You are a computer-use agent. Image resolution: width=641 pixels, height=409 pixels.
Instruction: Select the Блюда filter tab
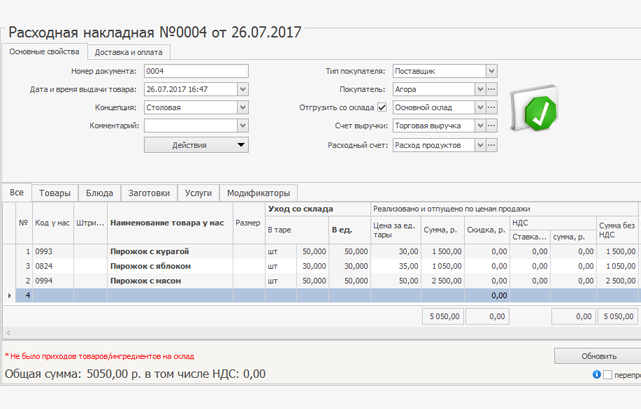tap(99, 193)
